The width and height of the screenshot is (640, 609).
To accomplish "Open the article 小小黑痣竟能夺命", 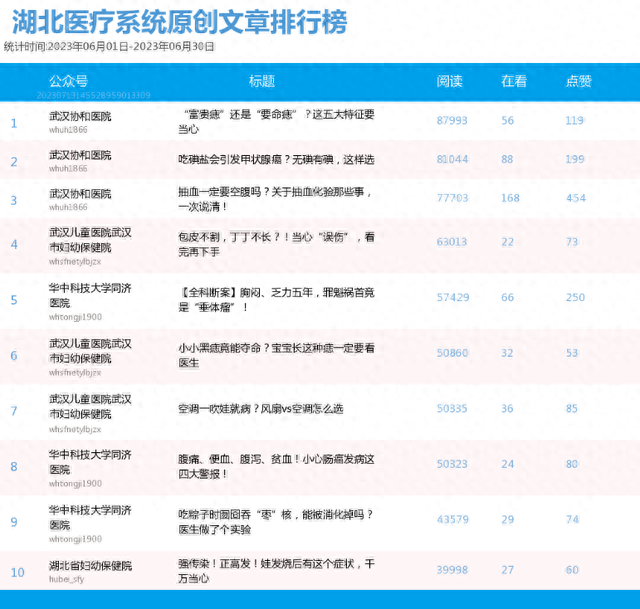I will (x=276, y=355).
